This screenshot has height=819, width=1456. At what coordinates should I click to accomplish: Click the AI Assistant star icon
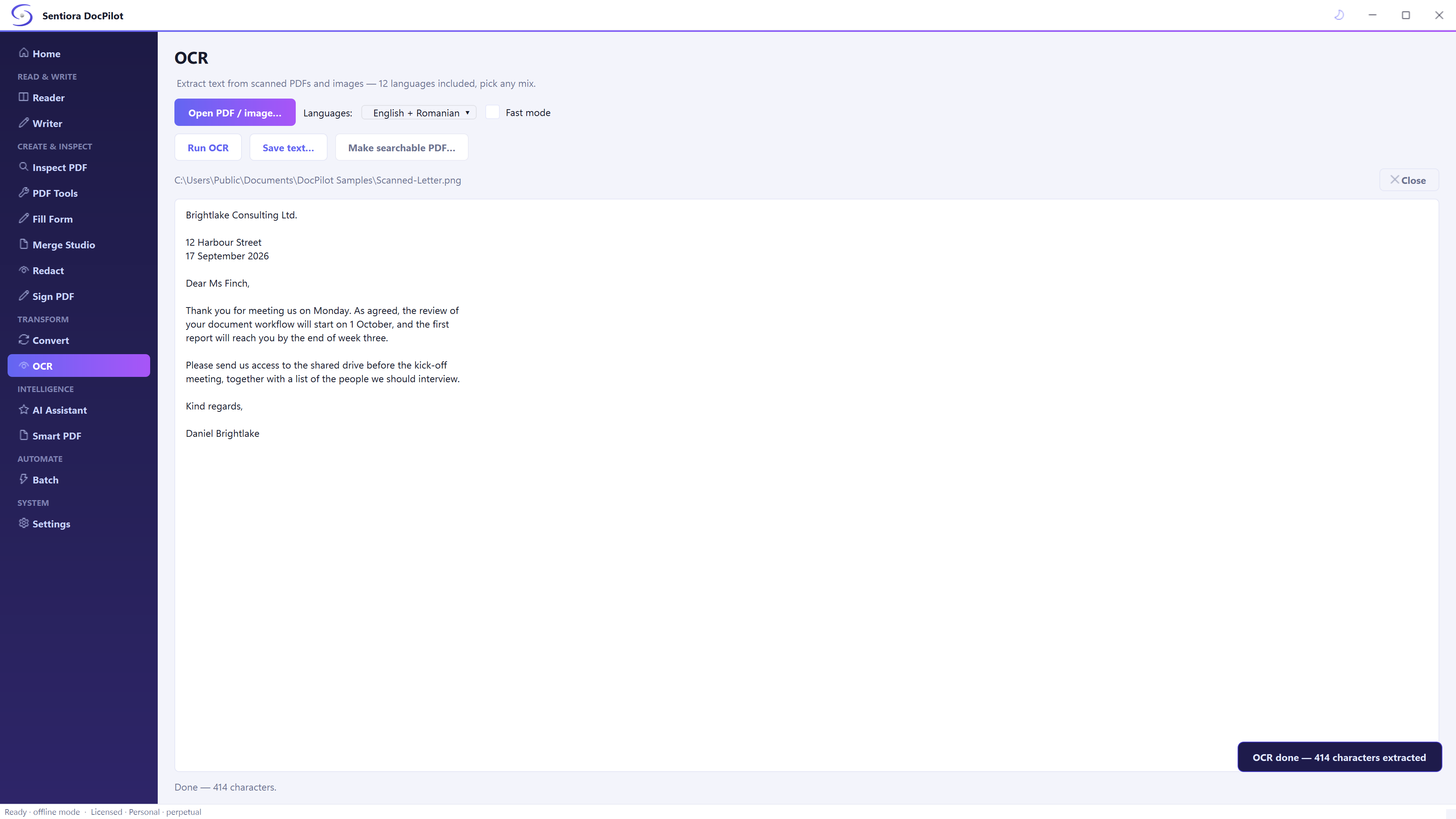point(23,410)
